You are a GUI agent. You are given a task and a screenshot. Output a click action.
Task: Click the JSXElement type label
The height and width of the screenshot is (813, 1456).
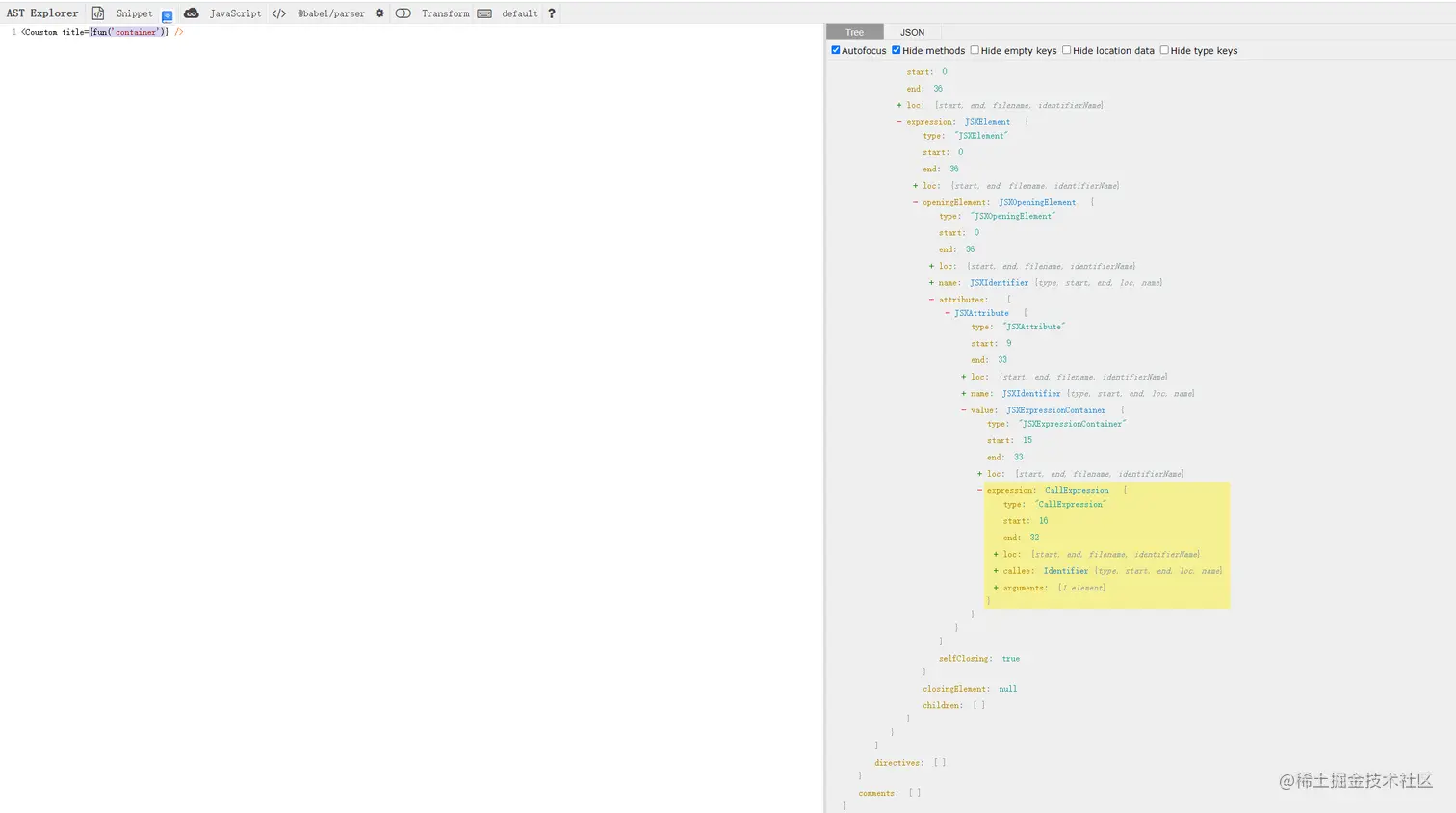point(988,122)
